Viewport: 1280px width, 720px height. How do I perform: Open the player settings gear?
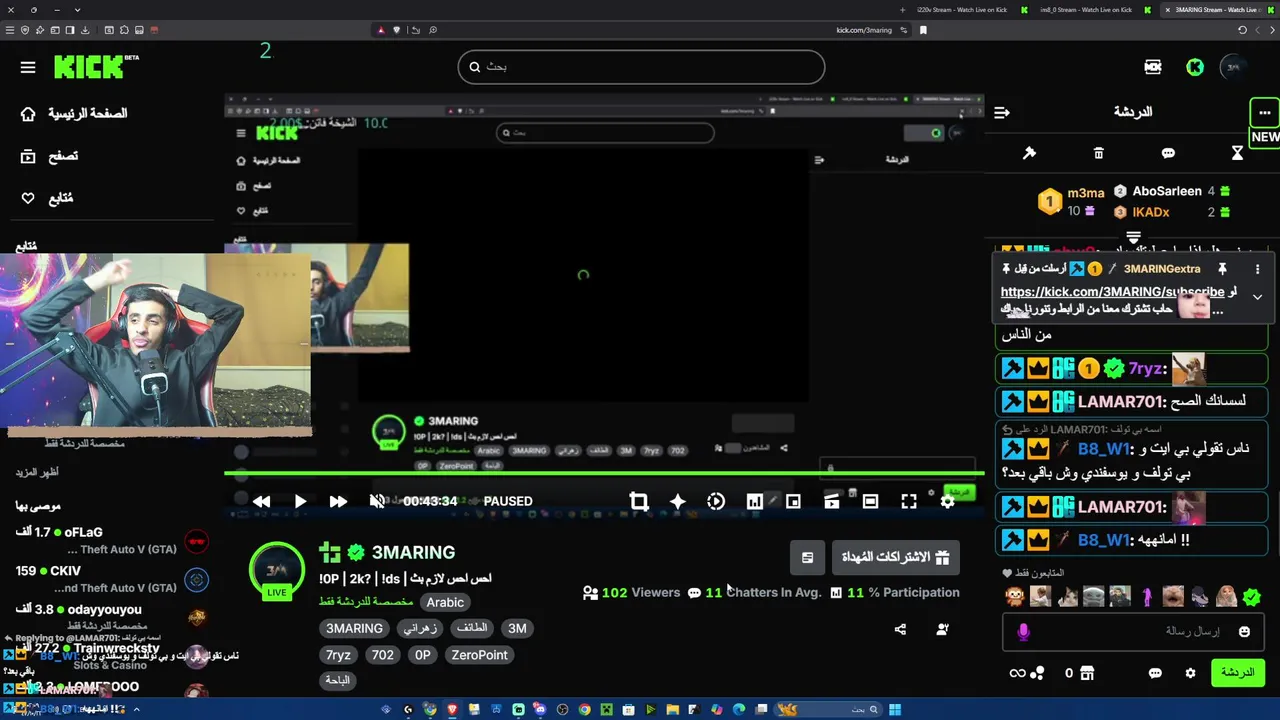point(947,501)
